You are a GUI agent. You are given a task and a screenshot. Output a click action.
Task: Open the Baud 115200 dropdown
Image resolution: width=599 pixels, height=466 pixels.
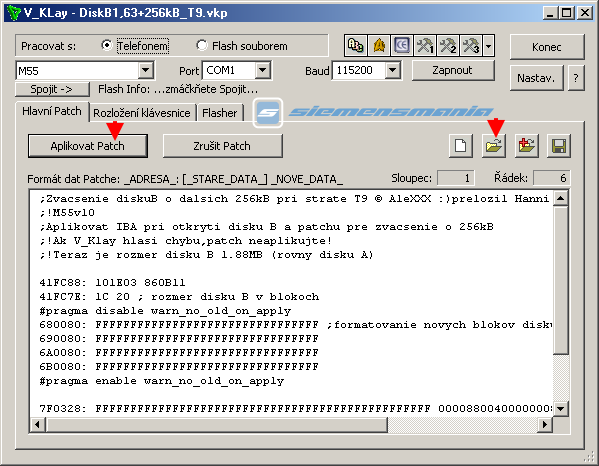coord(392,70)
